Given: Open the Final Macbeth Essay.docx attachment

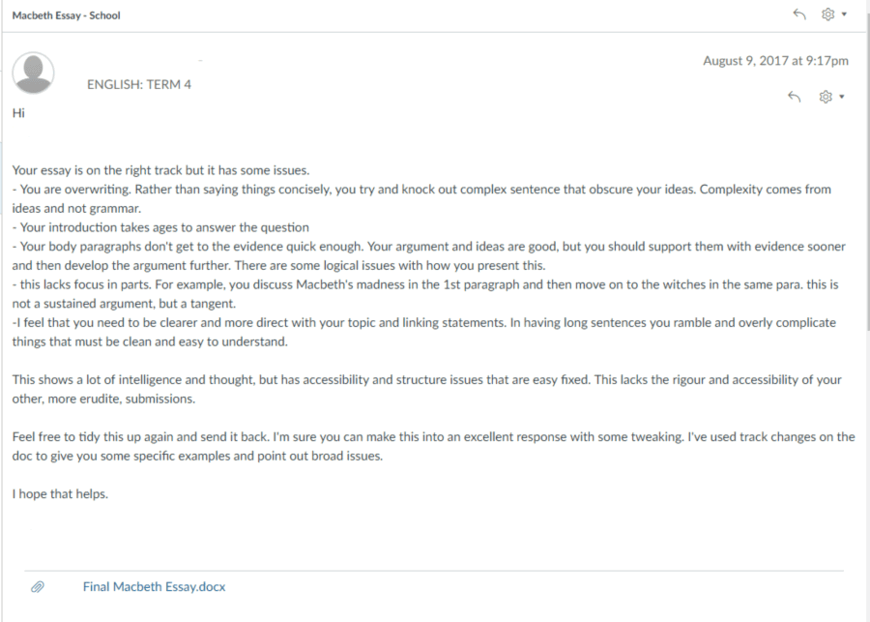Looking at the screenshot, I should 154,587.
